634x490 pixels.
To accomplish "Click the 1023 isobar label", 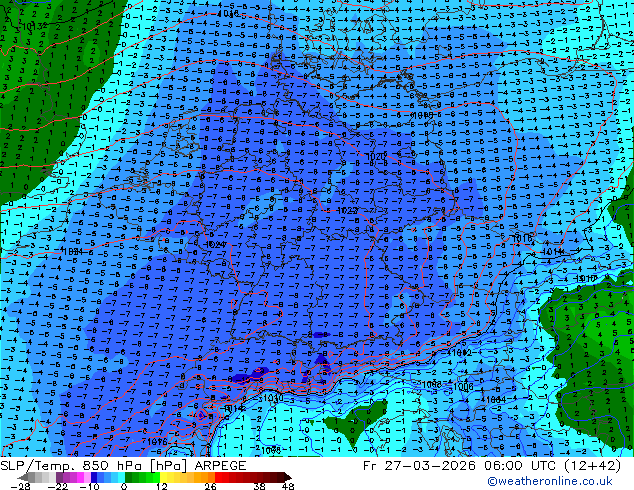I will (347, 210).
